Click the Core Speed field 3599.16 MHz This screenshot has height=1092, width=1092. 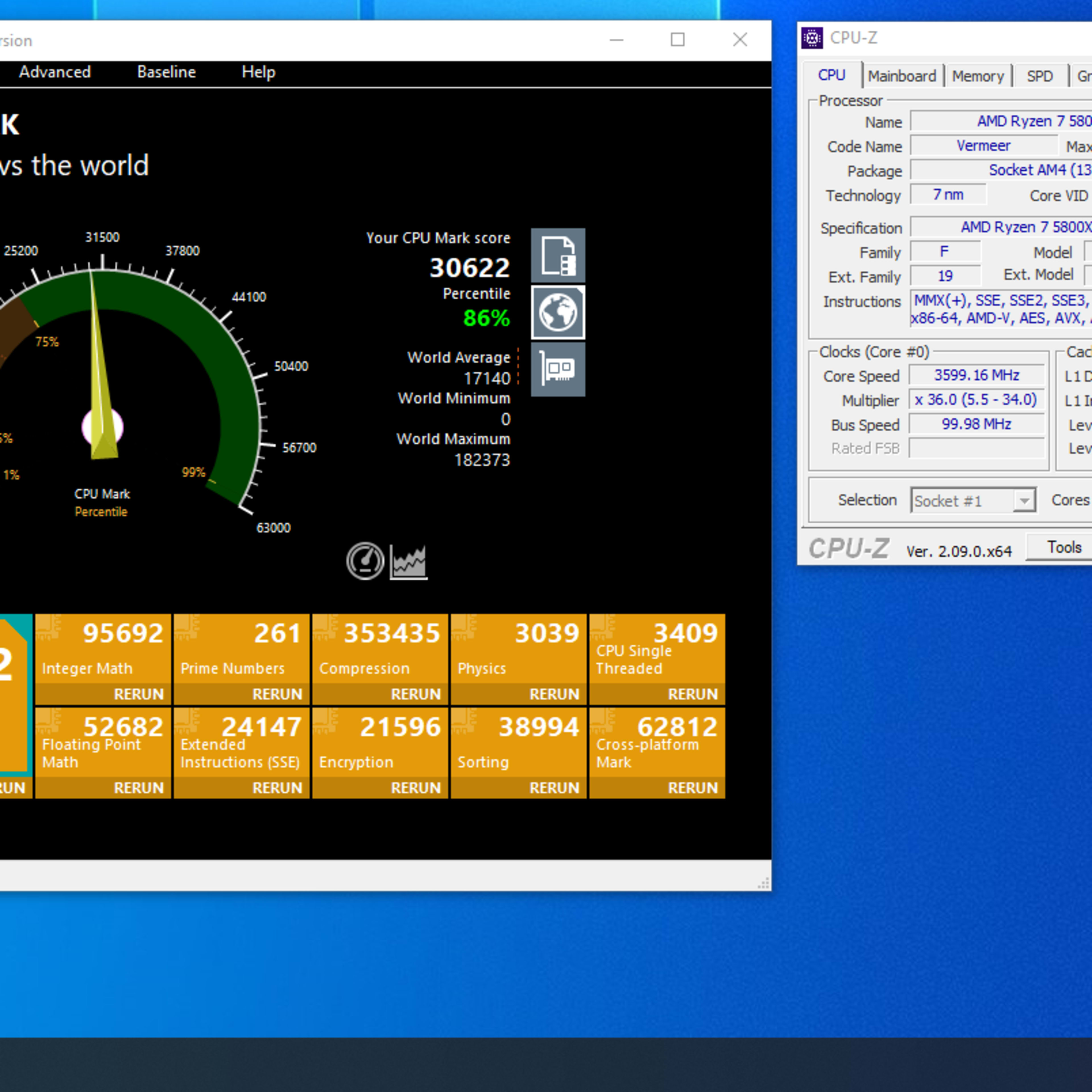(977, 375)
